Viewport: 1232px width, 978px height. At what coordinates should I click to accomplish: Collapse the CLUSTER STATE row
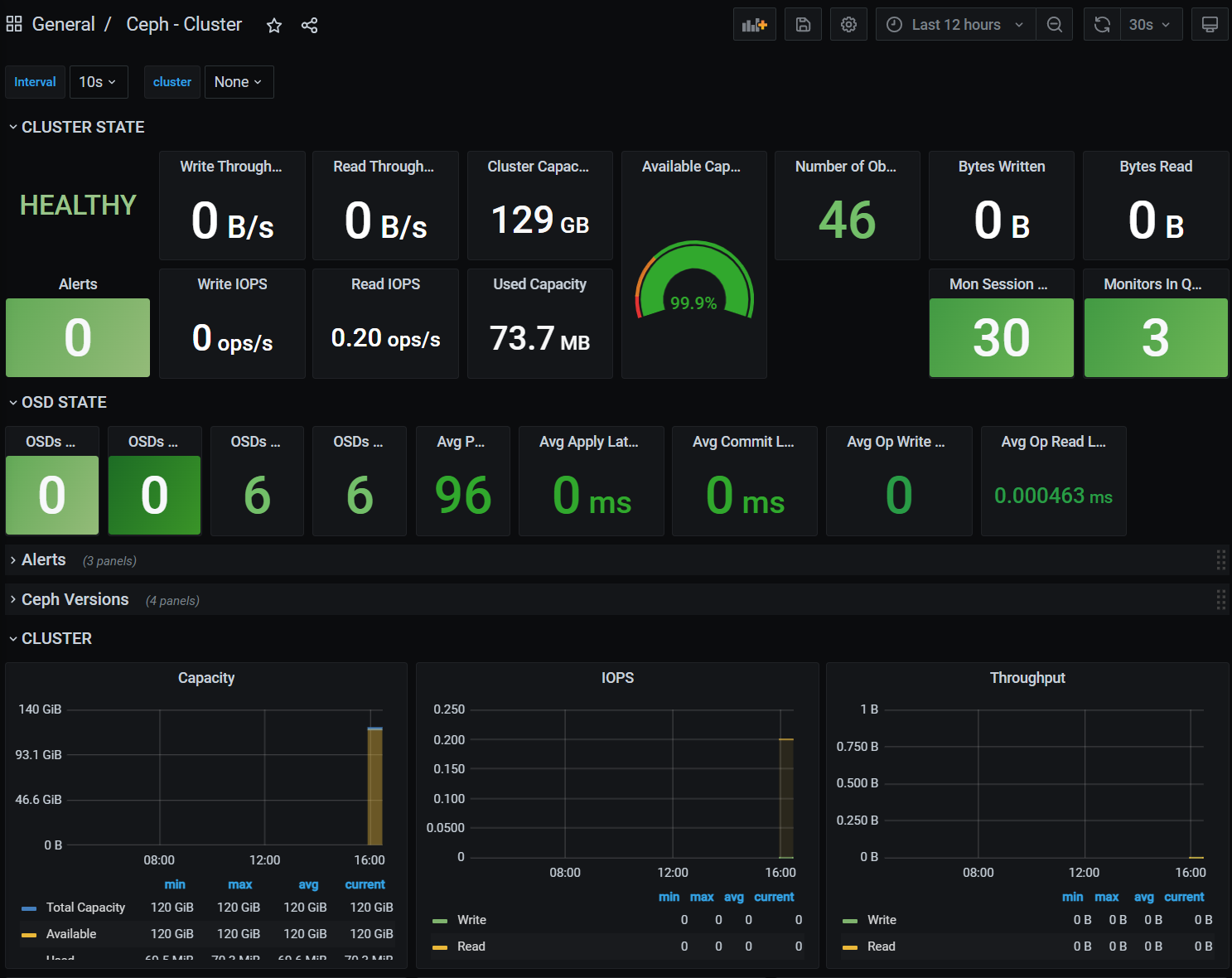(x=76, y=127)
